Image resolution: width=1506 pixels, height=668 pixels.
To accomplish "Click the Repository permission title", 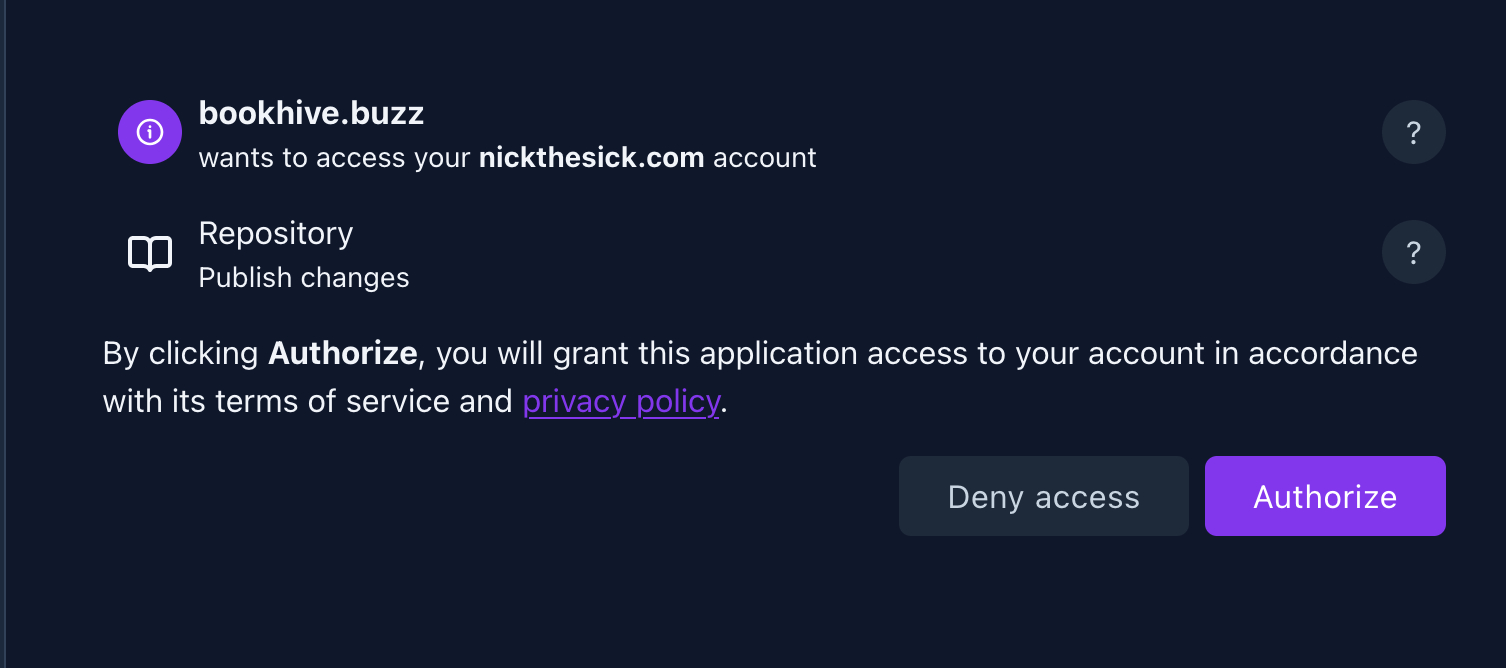I will pyautogui.click(x=276, y=234).
